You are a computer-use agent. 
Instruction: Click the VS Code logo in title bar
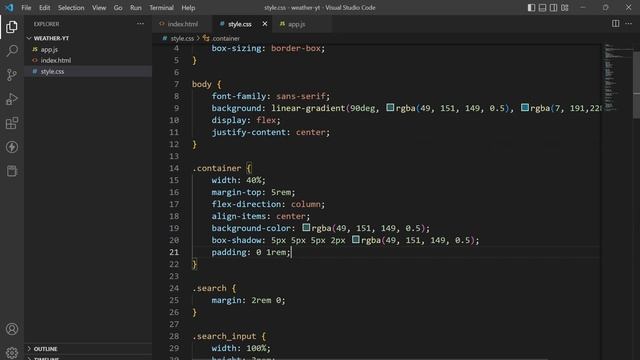tap(9, 7)
